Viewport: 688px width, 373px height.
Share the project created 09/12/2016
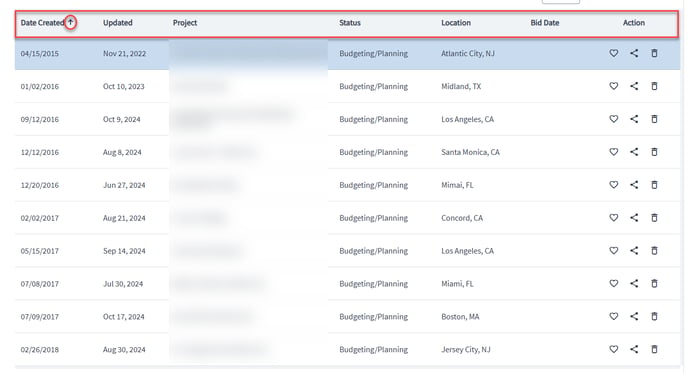tap(634, 119)
